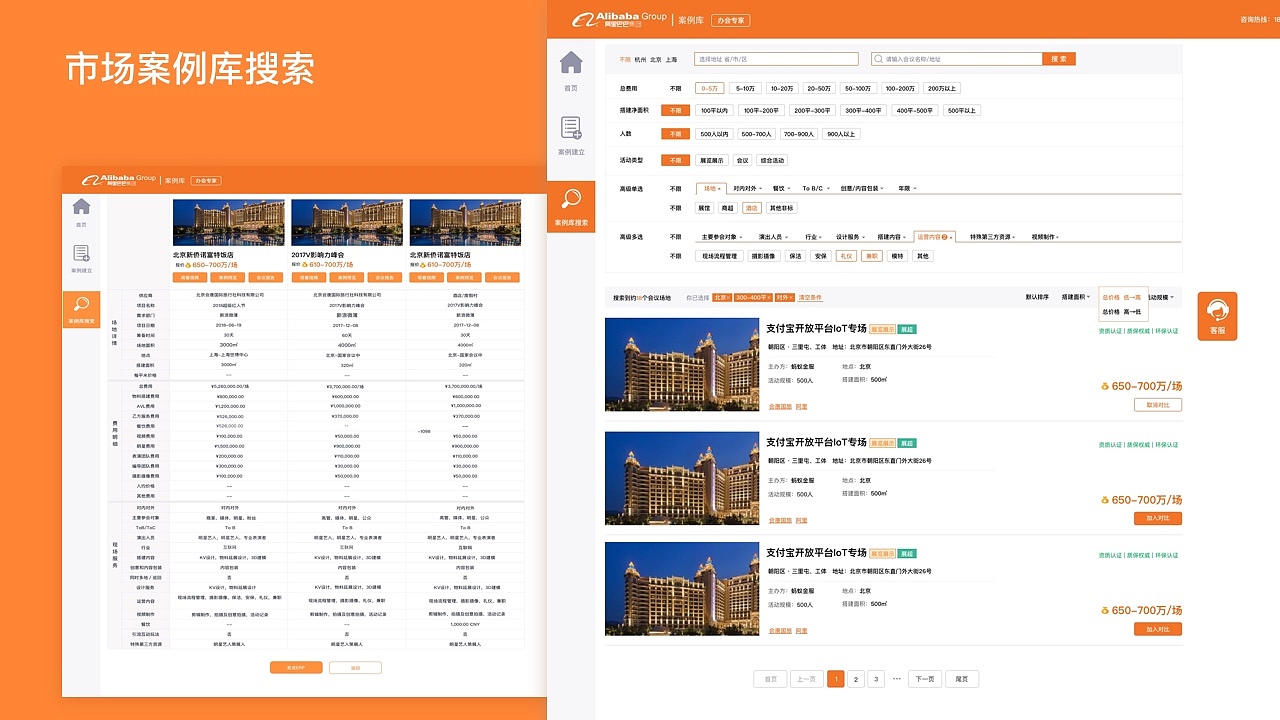Remove the 北京 selected filter tag
This screenshot has height=720, width=1280.
point(722,298)
